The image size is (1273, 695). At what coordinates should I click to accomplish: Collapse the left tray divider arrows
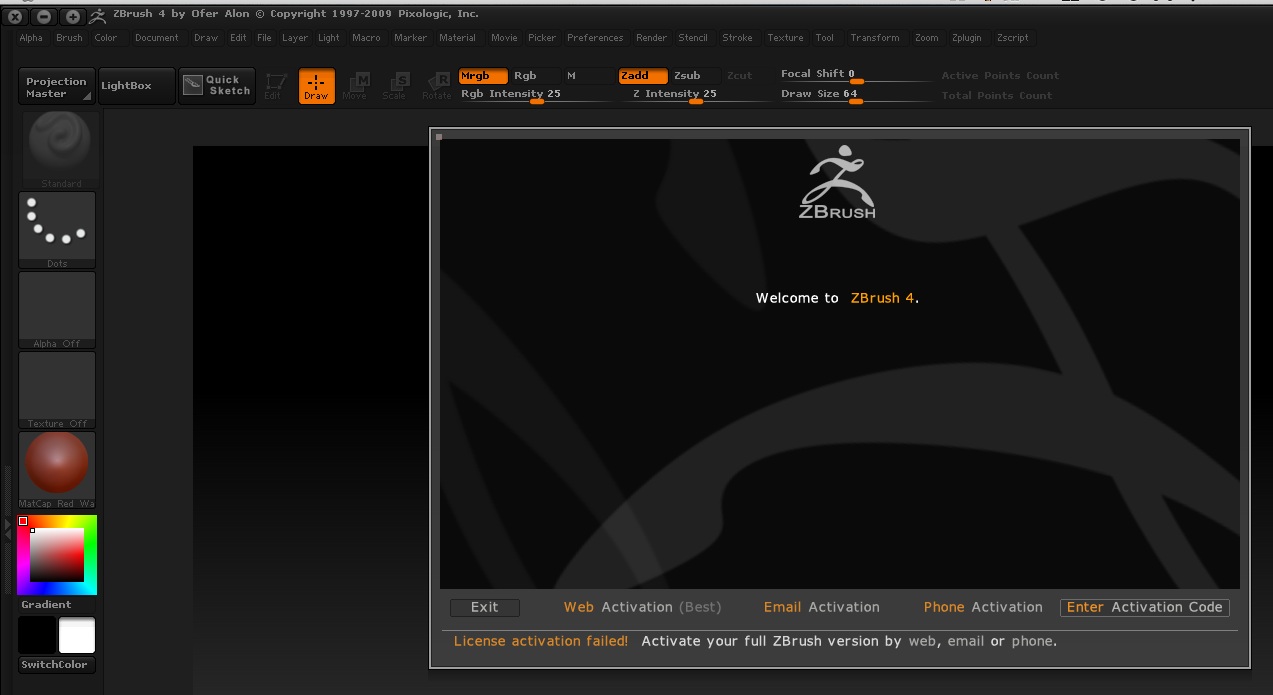point(8,529)
